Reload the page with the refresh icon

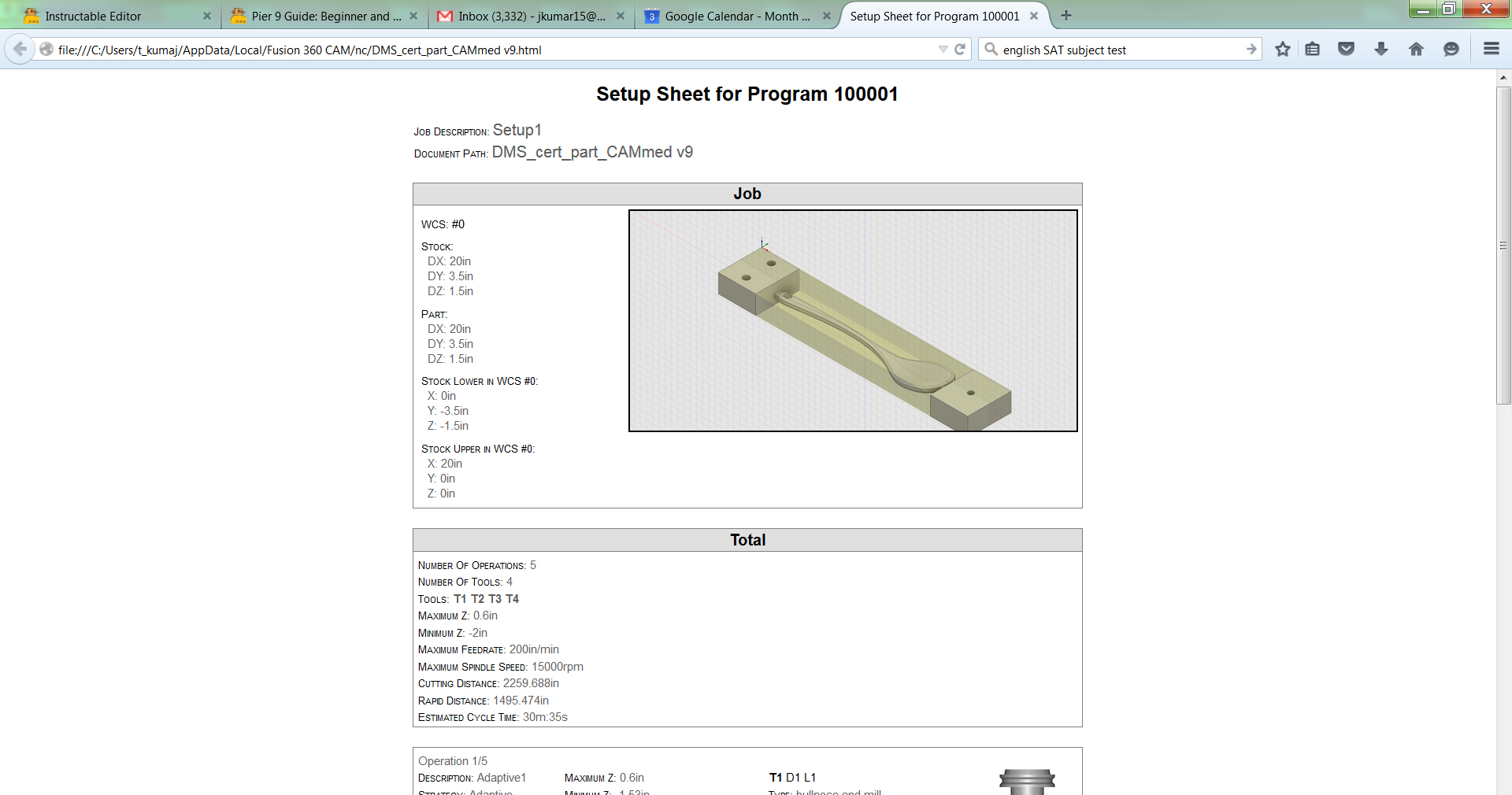pos(960,50)
